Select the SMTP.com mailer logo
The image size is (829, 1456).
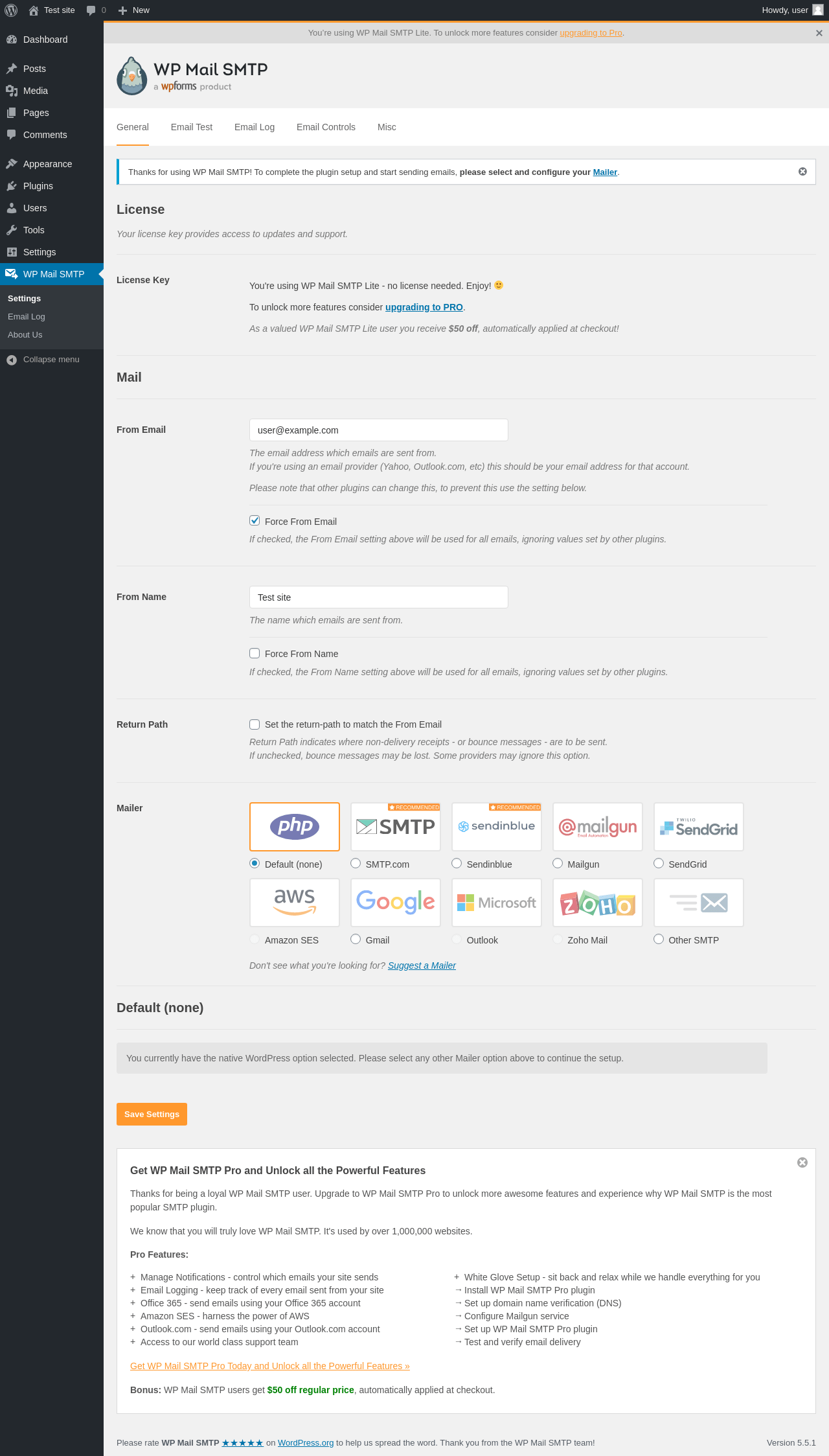(x=395, y=827)
